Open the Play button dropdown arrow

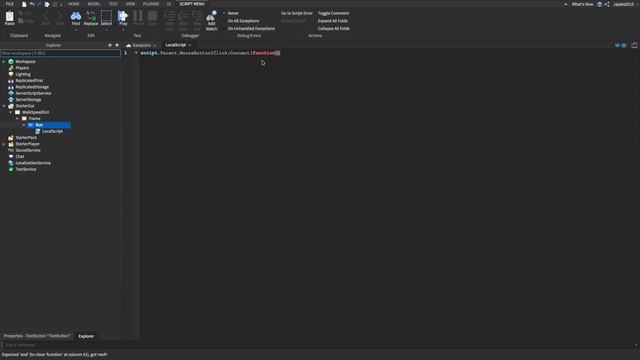click(123, 29)
